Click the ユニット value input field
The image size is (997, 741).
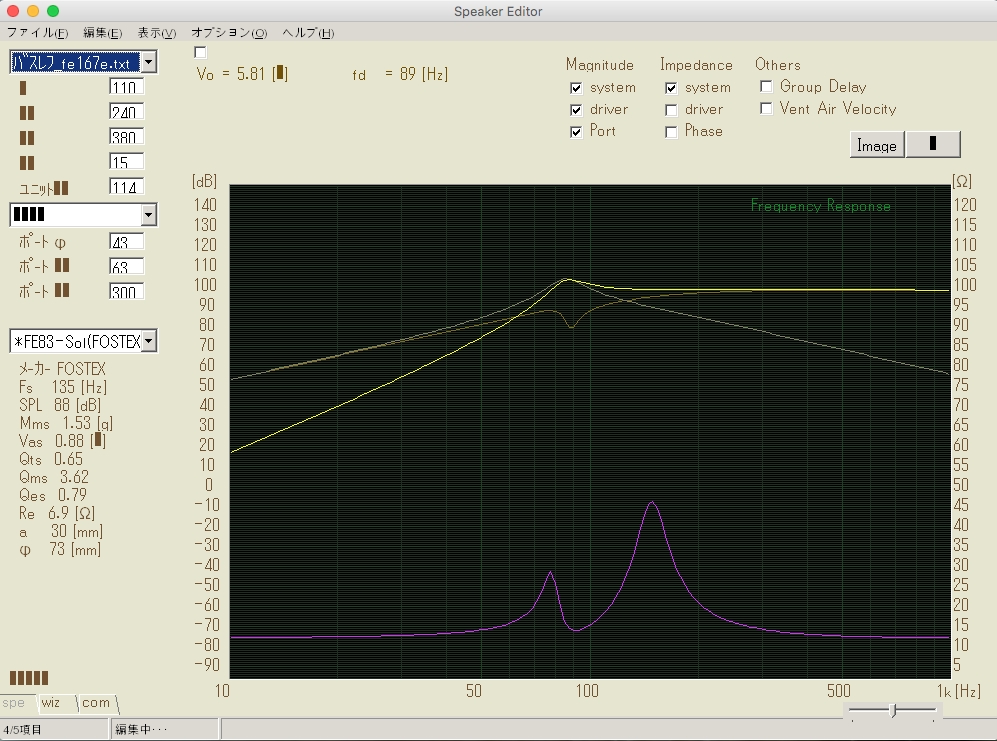pos(126,187)
